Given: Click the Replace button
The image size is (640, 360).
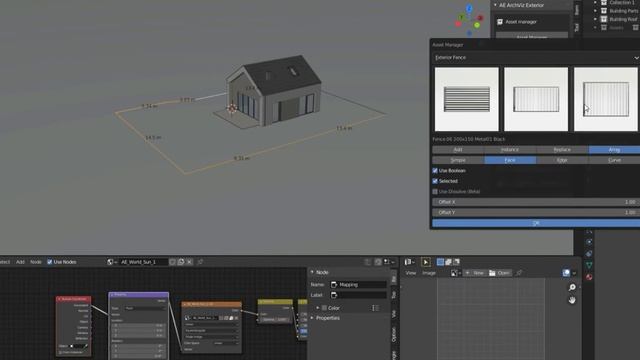Looking at the screenshot, I should tap(562, 150).
